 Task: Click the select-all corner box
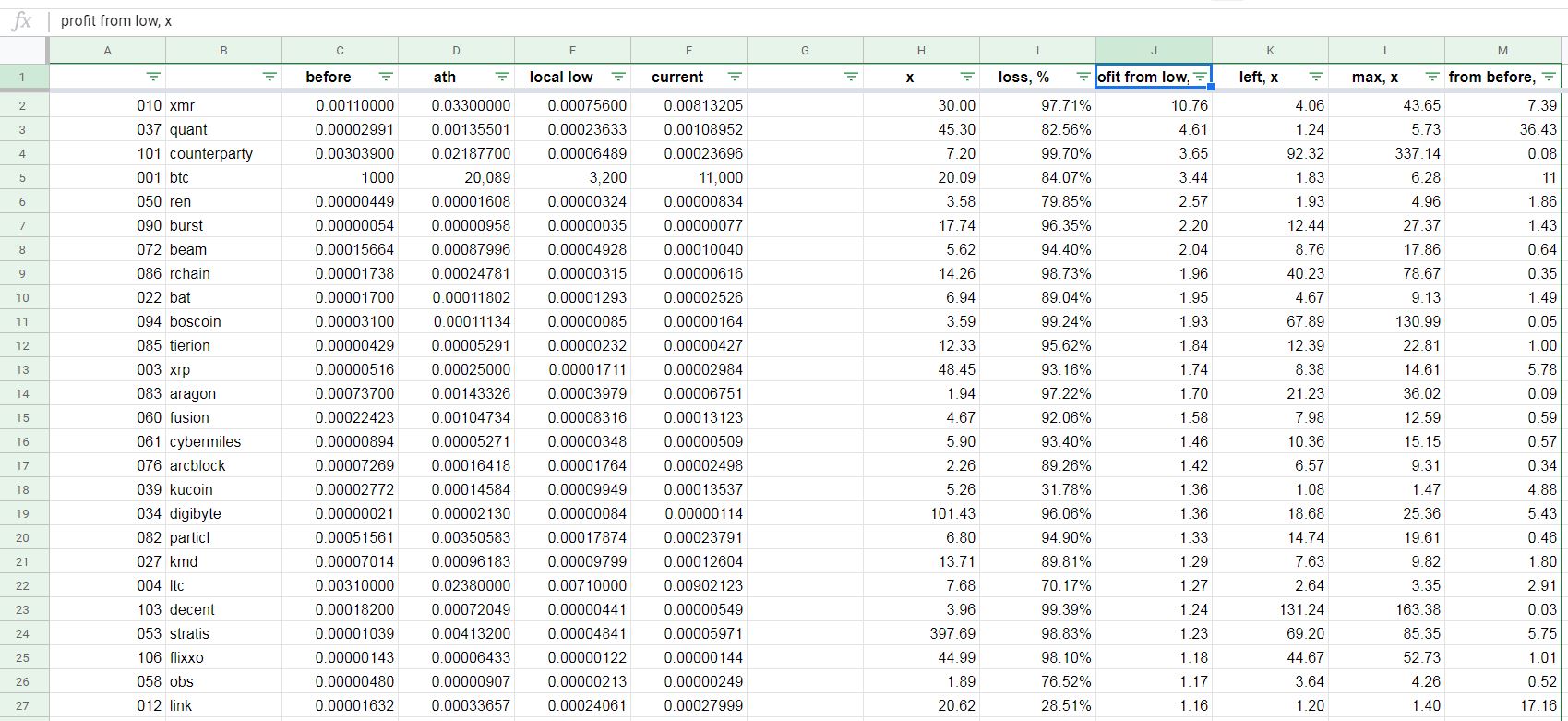pos(23,51)
